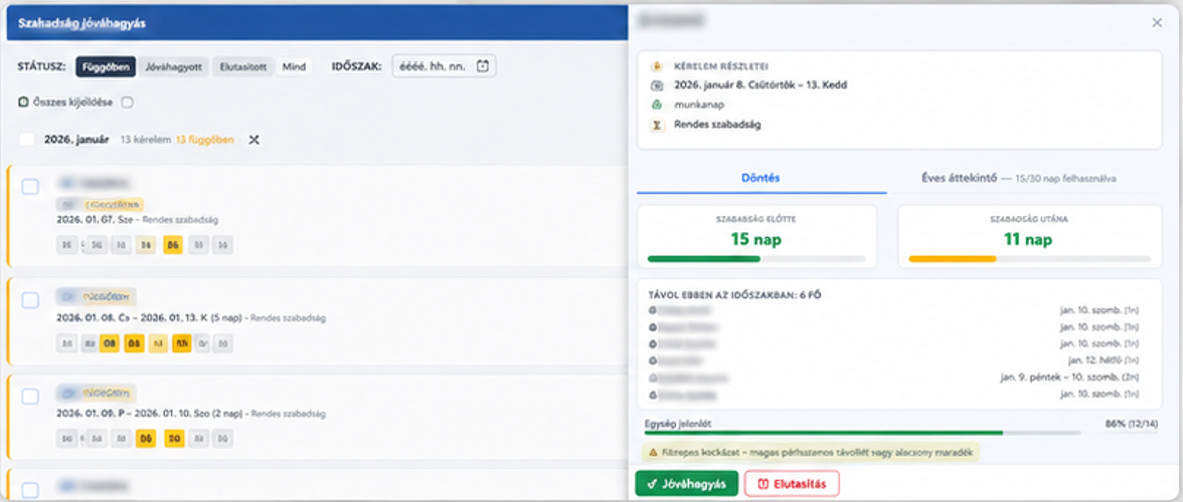Click person icon in jan. 9. péntek row
1183x502 pixels.
(652, 377)
